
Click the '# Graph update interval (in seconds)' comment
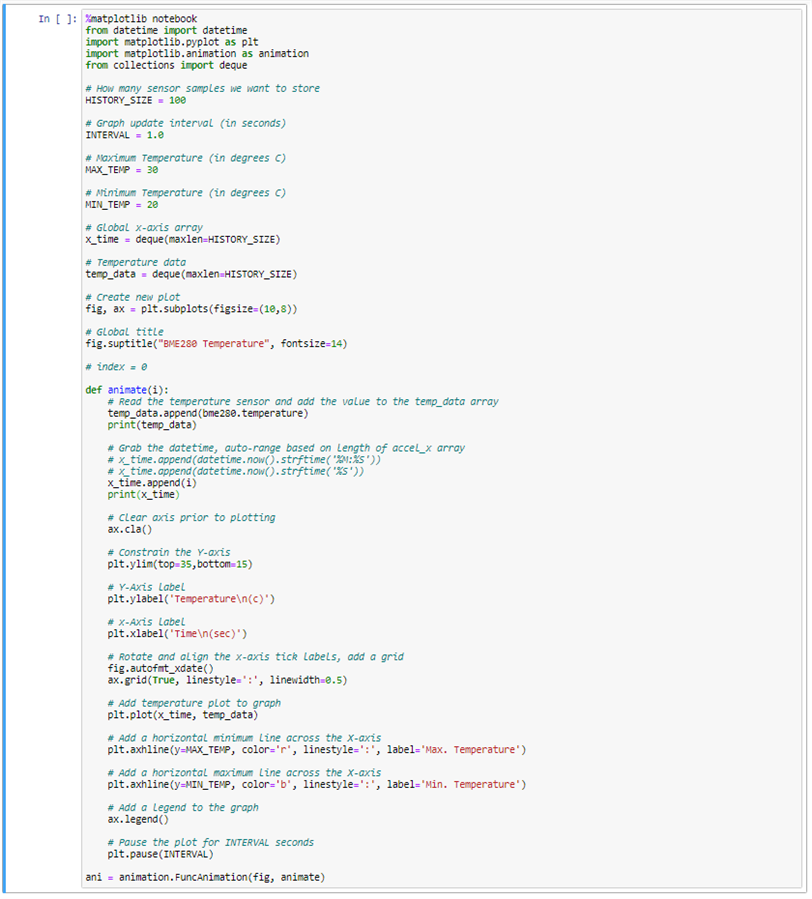[x=186, y=123]
